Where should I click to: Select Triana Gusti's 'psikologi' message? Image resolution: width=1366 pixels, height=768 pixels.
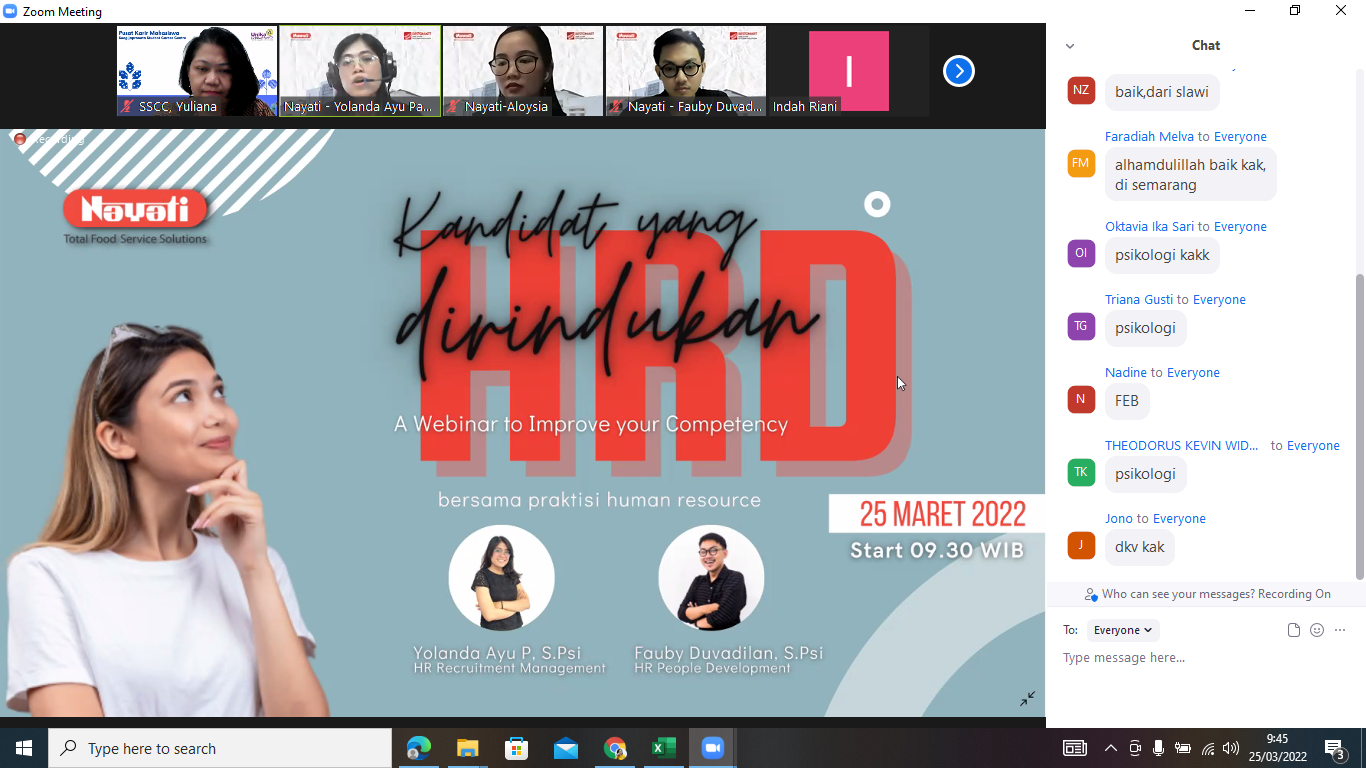[1145, 328]
